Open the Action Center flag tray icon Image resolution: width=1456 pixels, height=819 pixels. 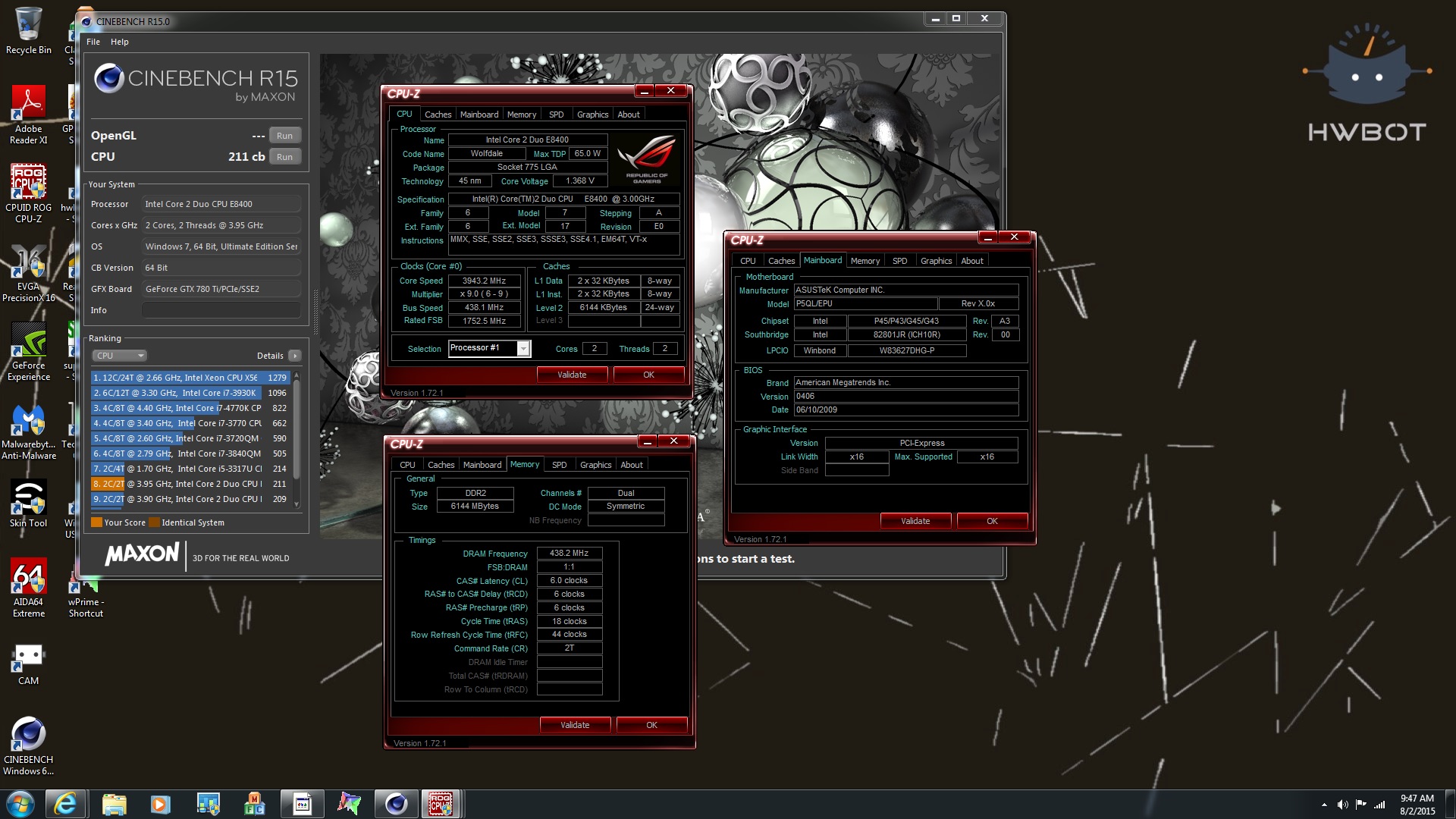coord(1361,805)
